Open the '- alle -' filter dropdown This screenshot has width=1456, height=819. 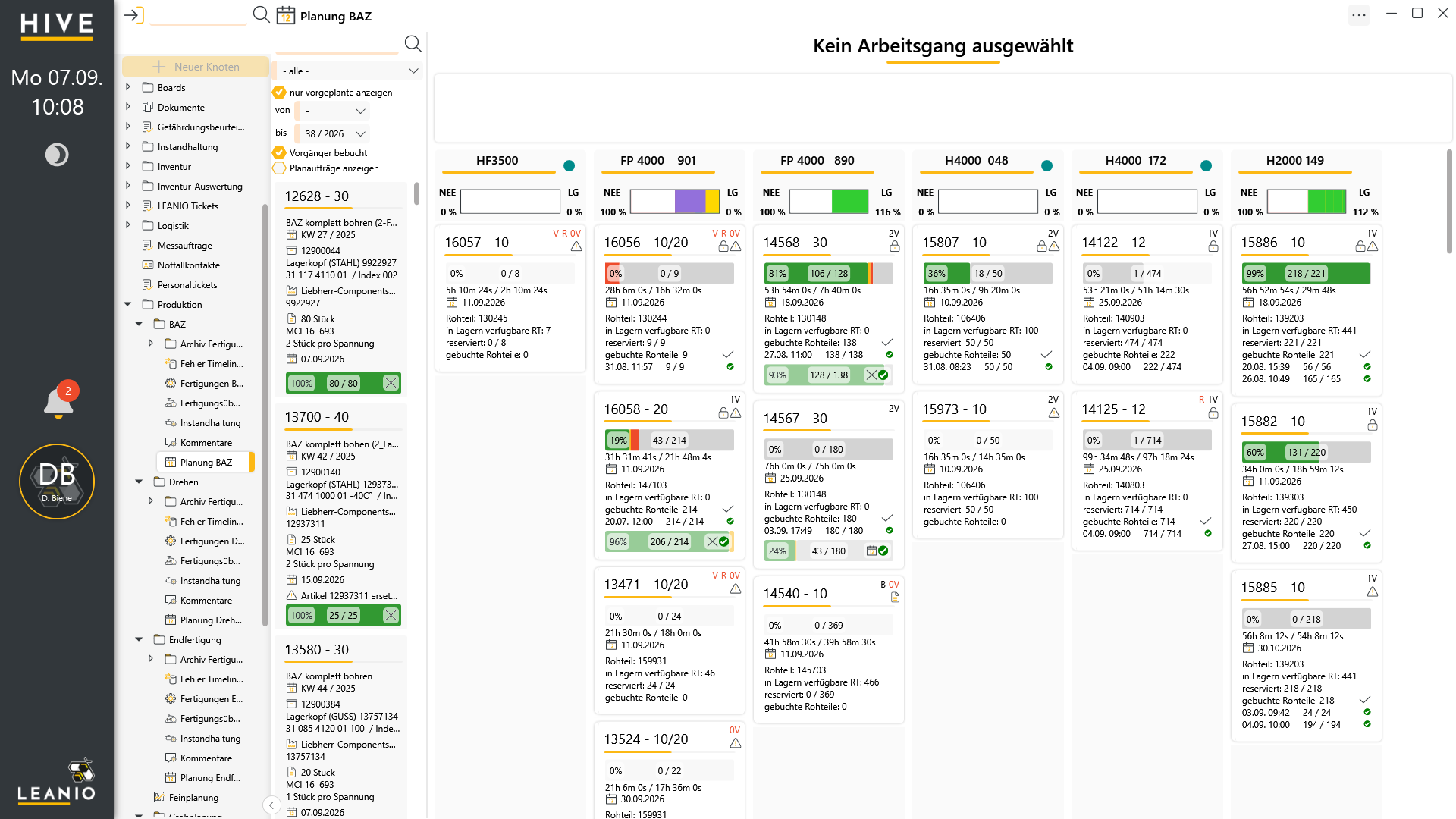(x=349, y=71)
